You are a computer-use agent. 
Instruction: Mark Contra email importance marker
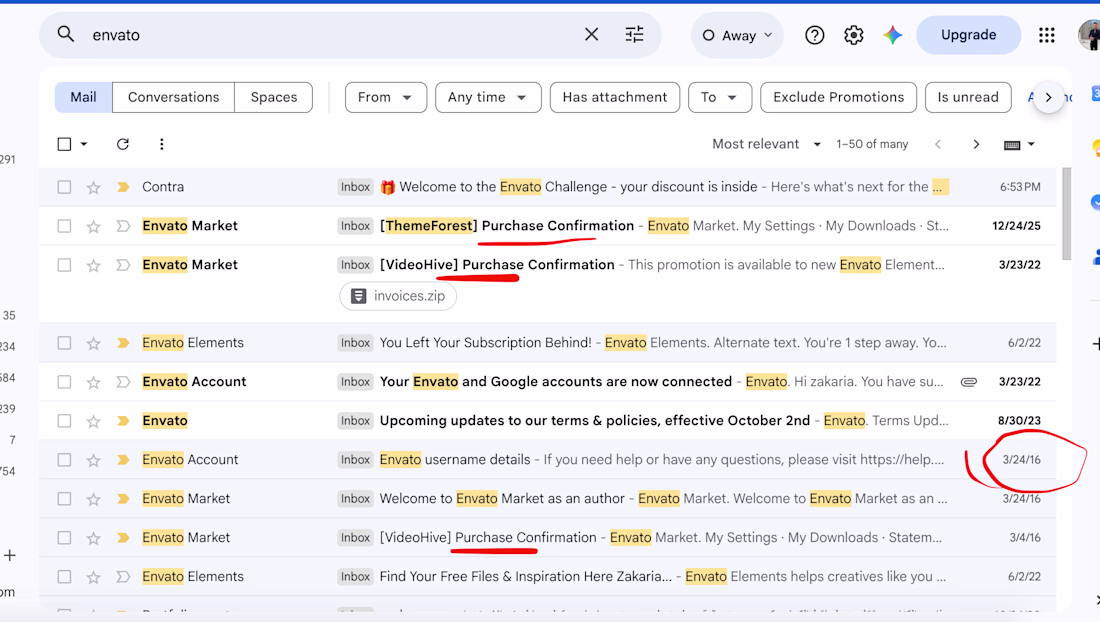coord(123,187)
